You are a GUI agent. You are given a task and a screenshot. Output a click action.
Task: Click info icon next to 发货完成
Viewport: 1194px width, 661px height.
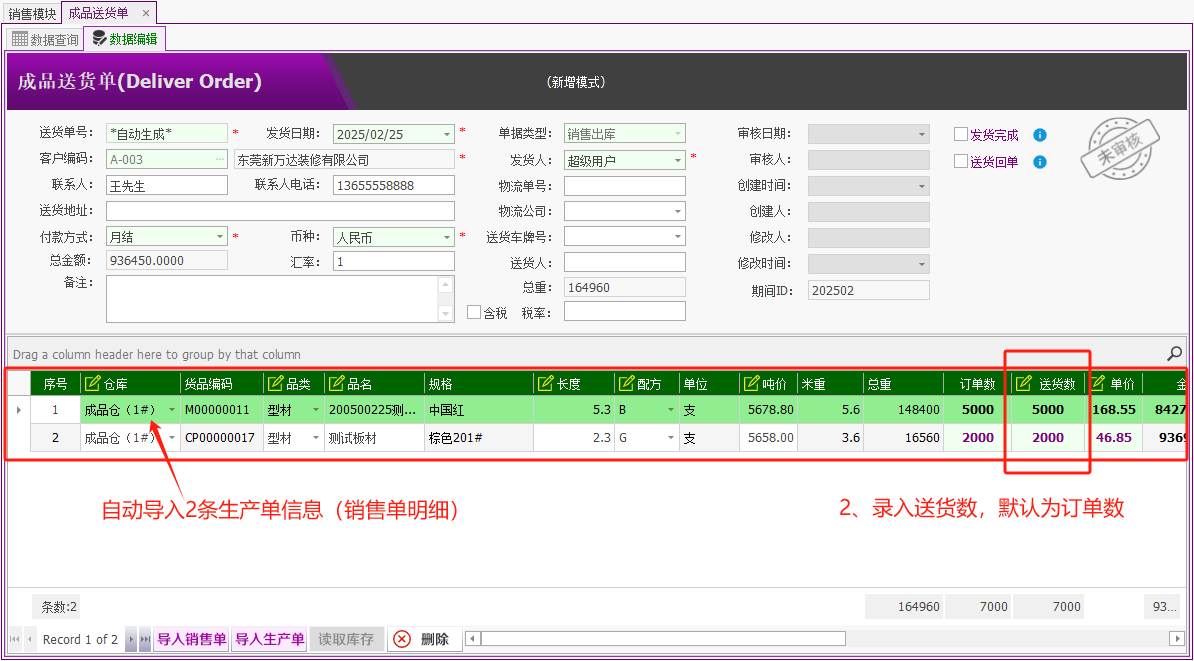coord(1040,135)
